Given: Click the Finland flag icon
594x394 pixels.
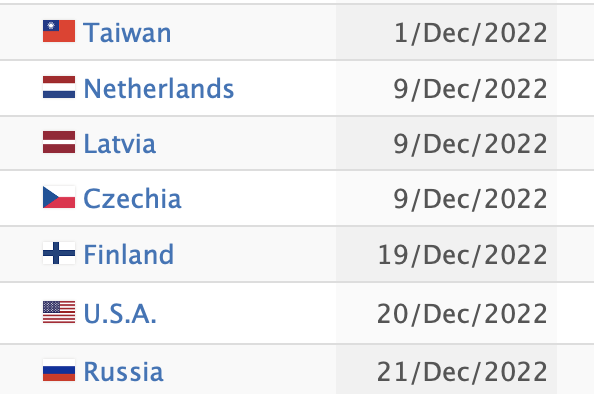Looking at the screenshot, I should 59,253.
